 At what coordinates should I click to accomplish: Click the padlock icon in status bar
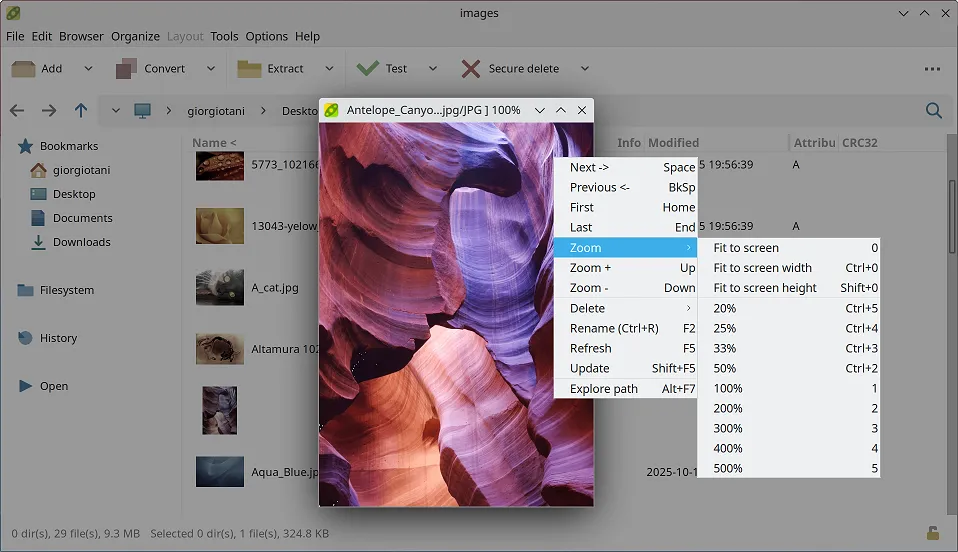coord(932,533)
